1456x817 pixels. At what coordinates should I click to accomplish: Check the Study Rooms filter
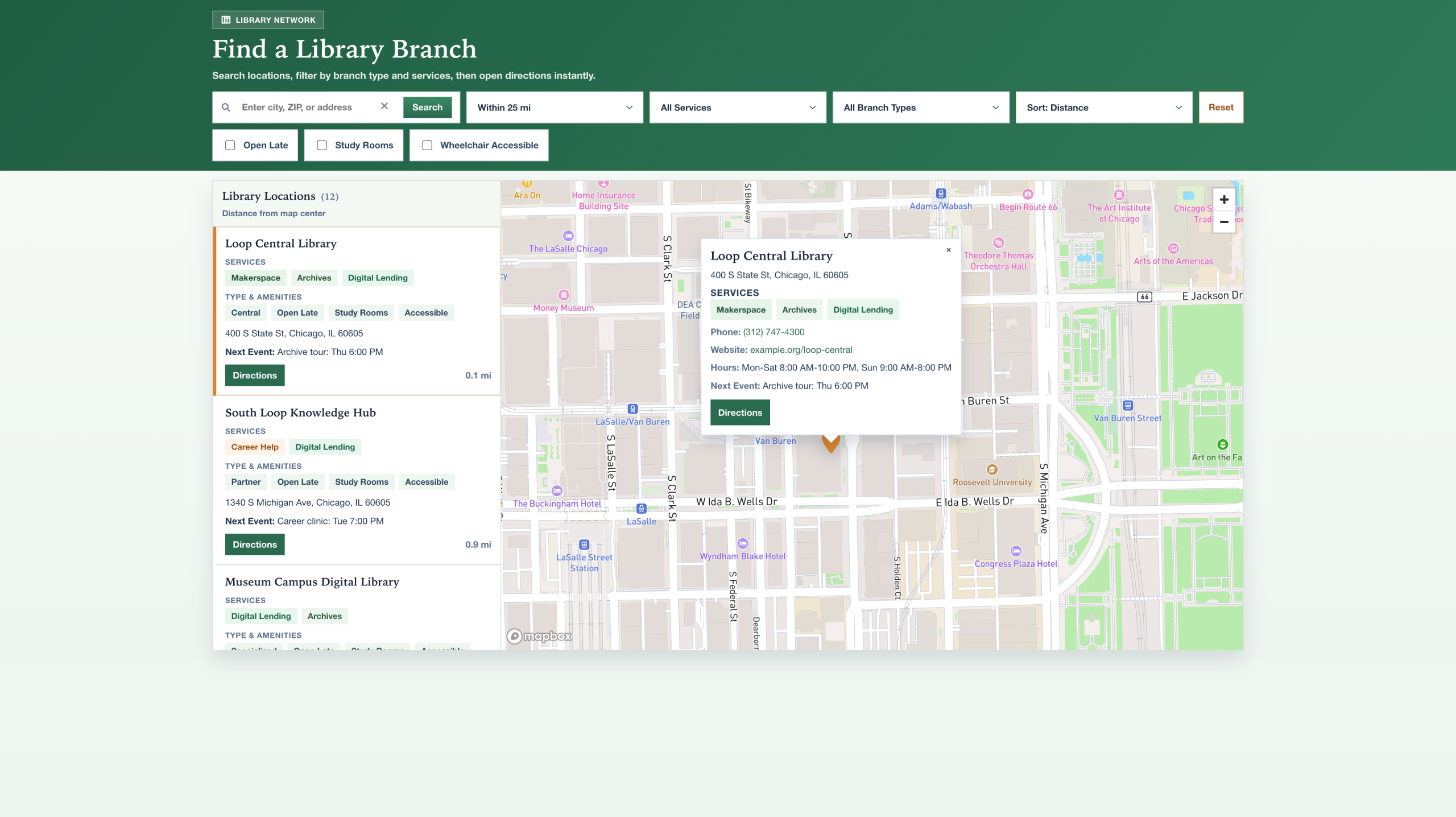[322, 145]
